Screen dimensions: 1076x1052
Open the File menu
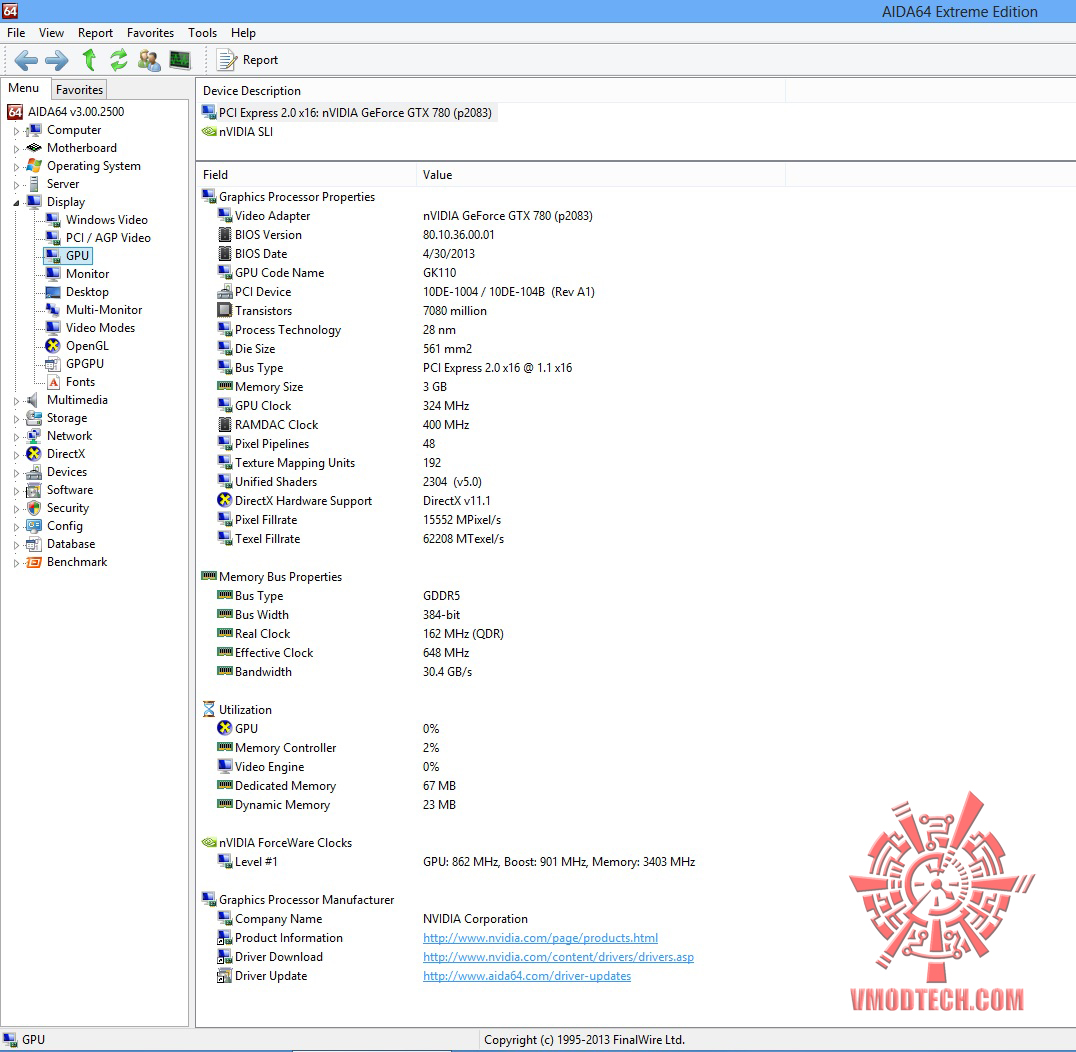16,33
